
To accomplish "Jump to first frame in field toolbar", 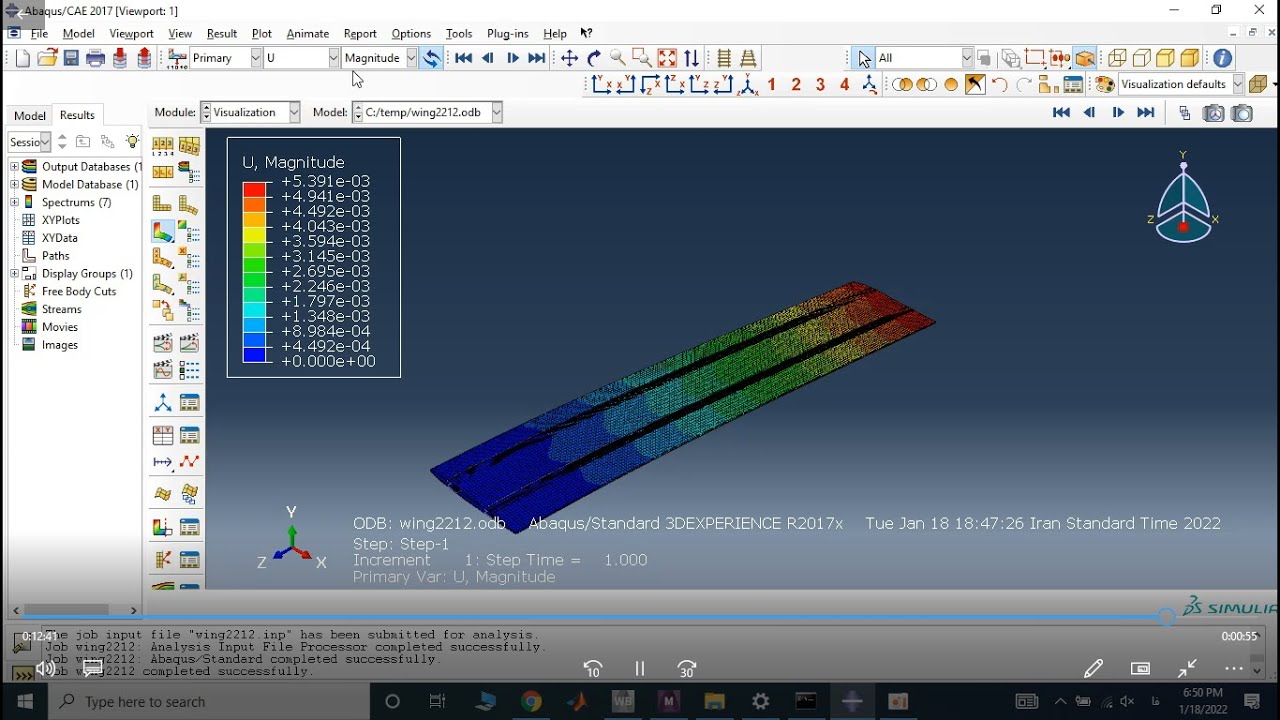I will coord(463,58).
